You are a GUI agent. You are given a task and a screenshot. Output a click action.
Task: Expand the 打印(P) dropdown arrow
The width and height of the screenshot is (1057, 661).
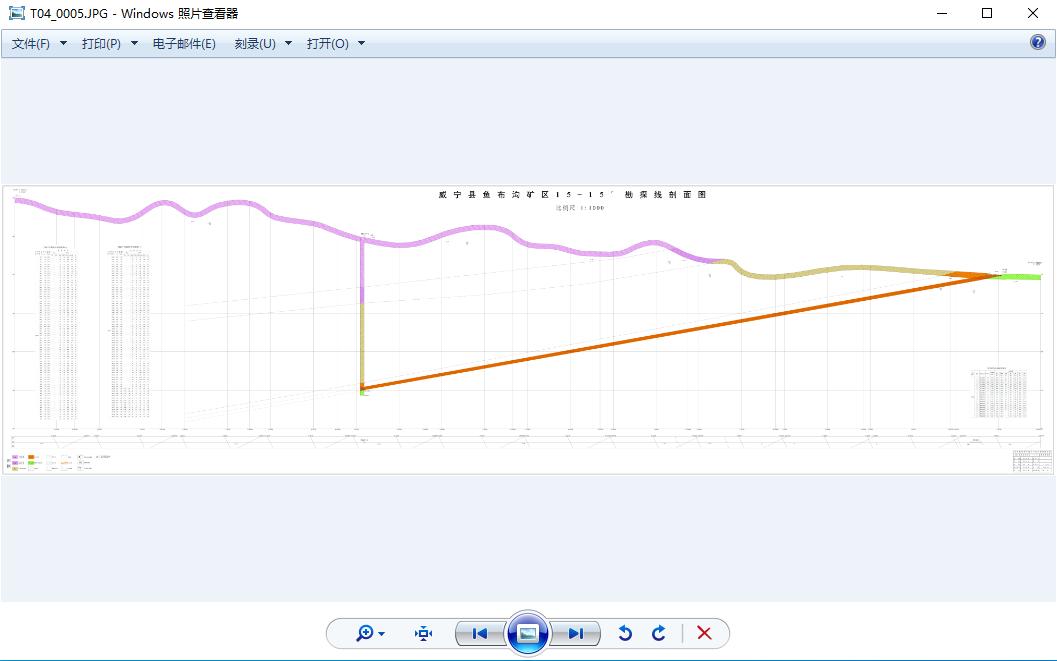[x=134, y=44]
